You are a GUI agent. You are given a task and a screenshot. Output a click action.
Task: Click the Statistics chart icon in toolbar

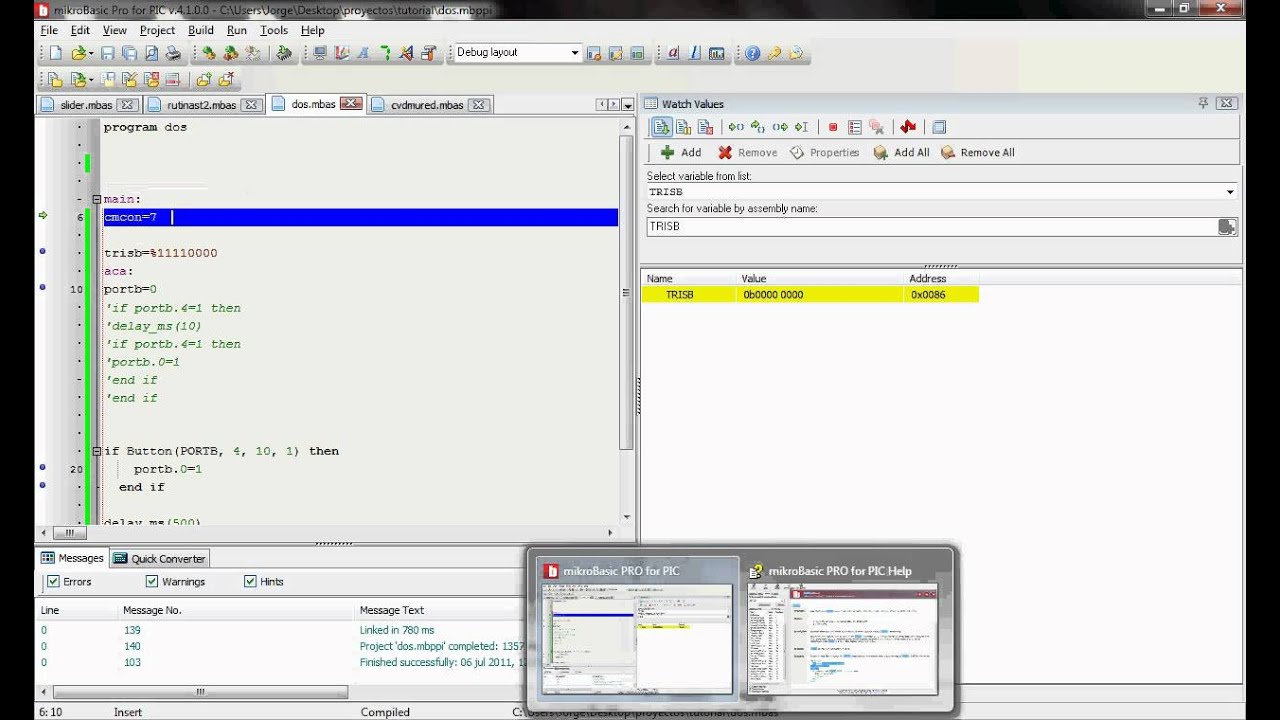(717, 52)
